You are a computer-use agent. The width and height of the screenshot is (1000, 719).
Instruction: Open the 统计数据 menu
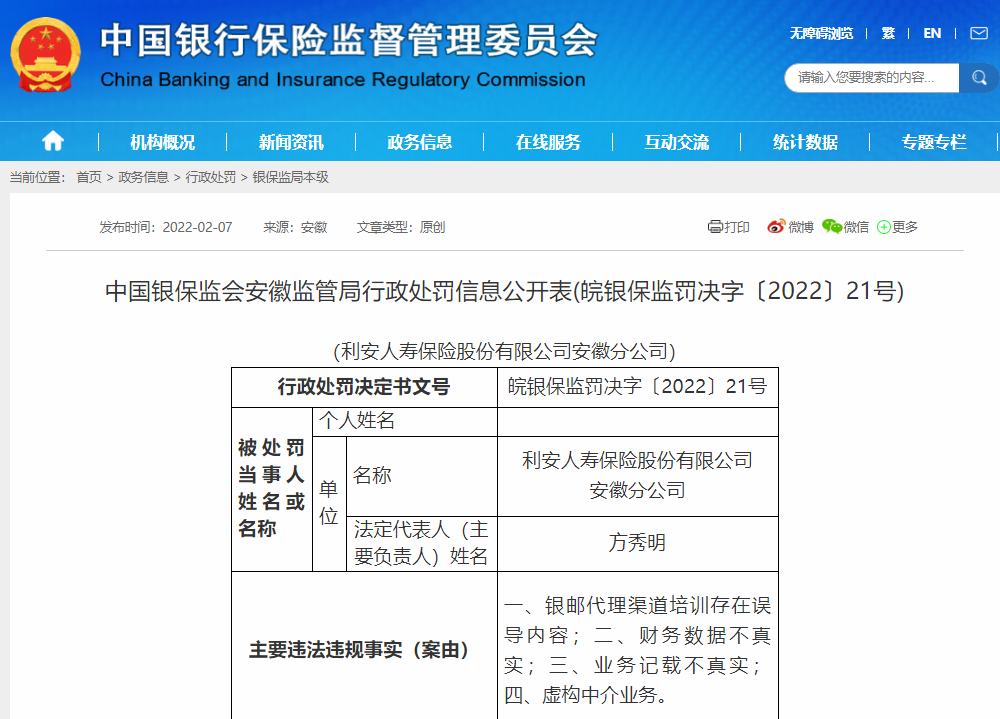[805, 142]
